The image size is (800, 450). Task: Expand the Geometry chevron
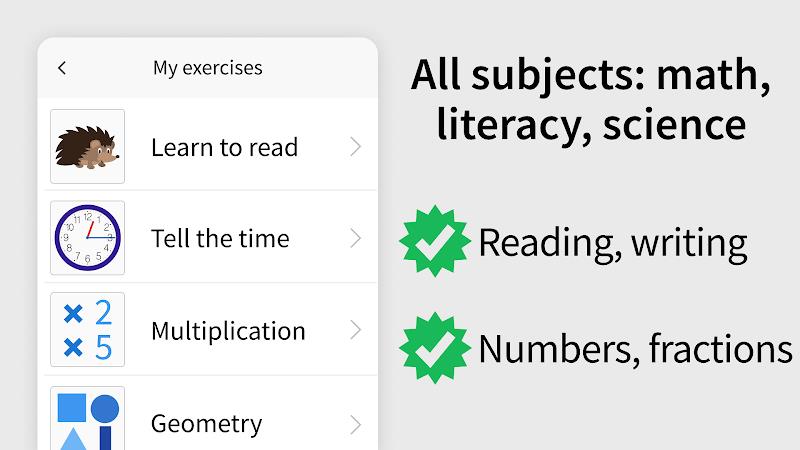pos(356,424)
